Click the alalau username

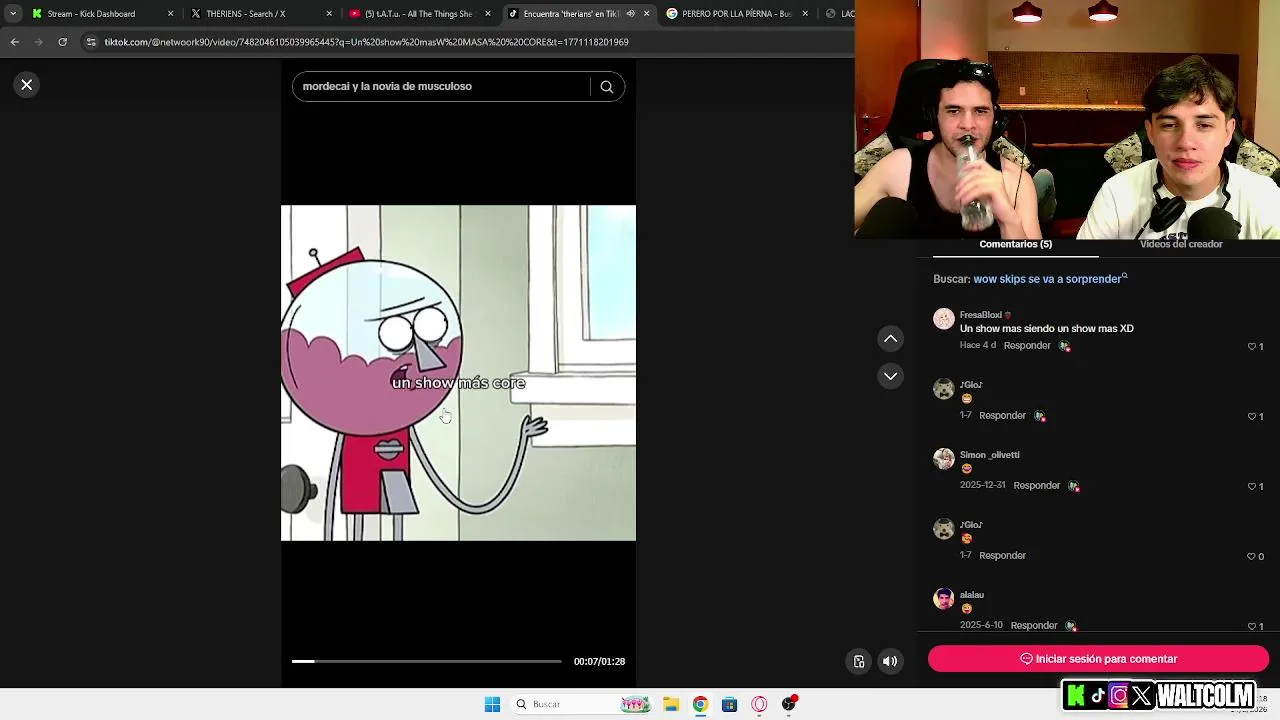coord(972,595)
